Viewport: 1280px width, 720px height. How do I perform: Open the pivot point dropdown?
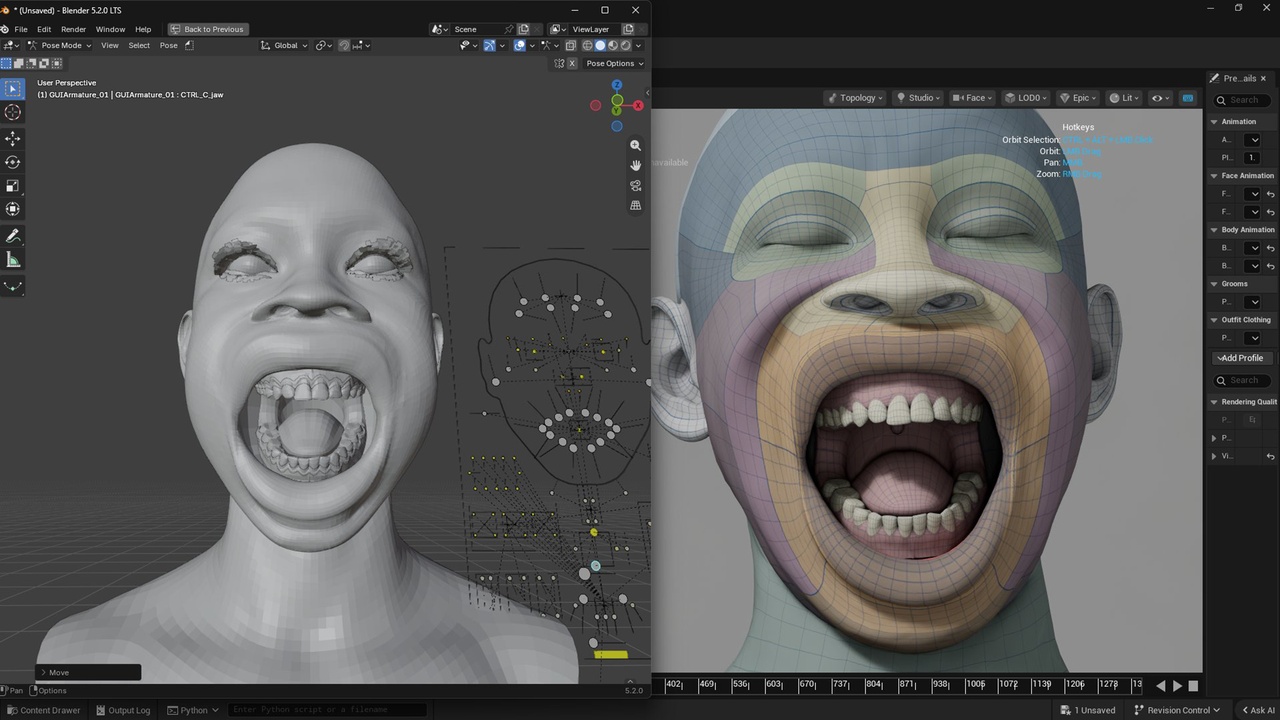coord(325,45)
